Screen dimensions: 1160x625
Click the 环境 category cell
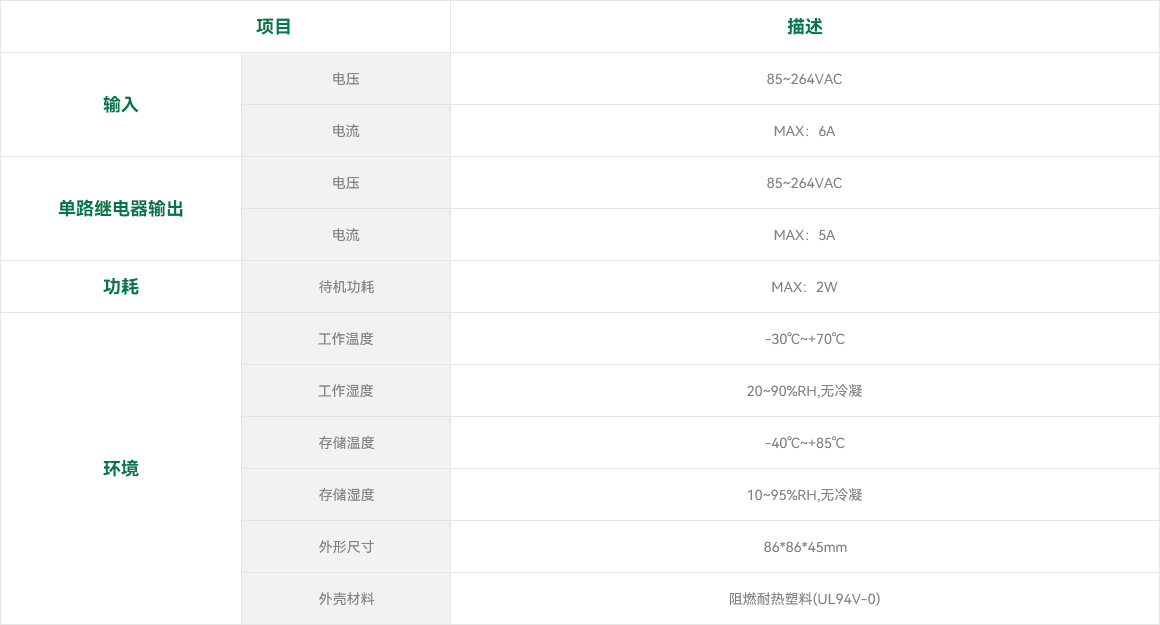coord(121,469)
